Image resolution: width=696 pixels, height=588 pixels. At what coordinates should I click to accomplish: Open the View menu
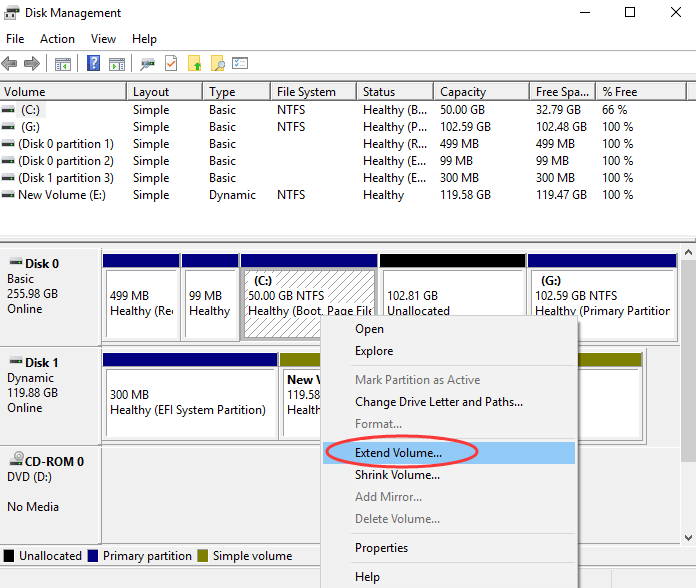[x=103, y=39]
